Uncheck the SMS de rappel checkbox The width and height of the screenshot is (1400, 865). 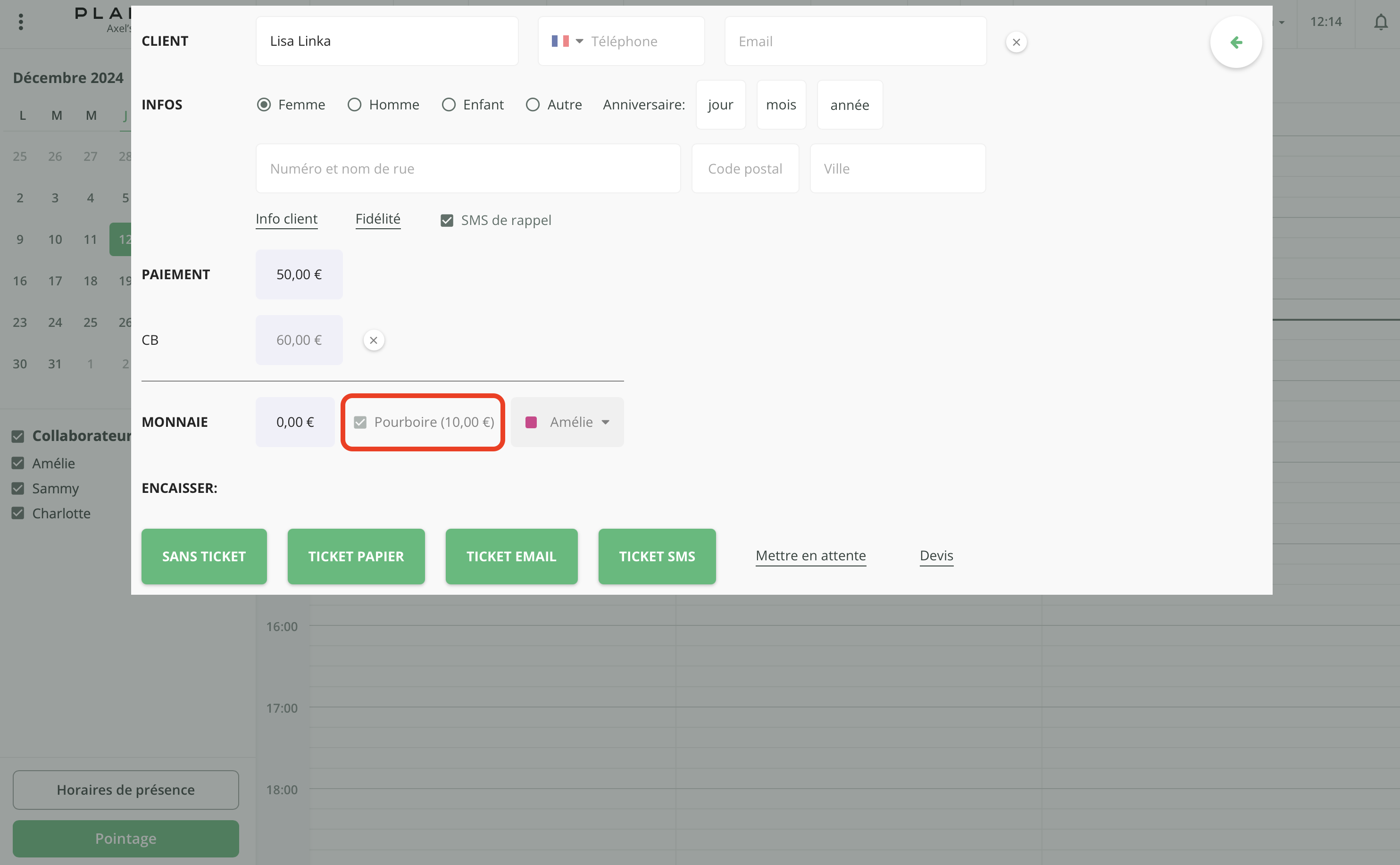pos(447,220)
